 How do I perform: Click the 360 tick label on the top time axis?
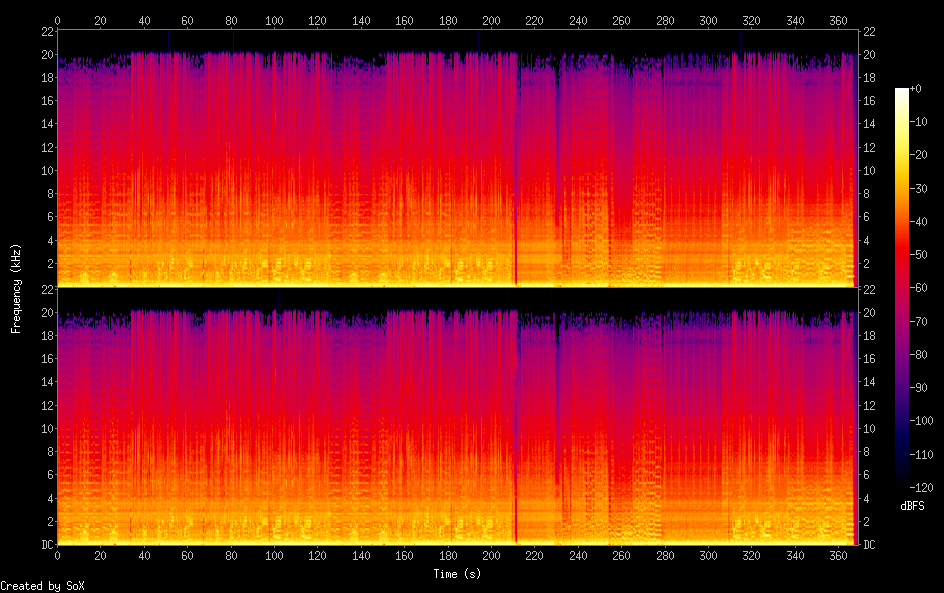tap(839, 20)
